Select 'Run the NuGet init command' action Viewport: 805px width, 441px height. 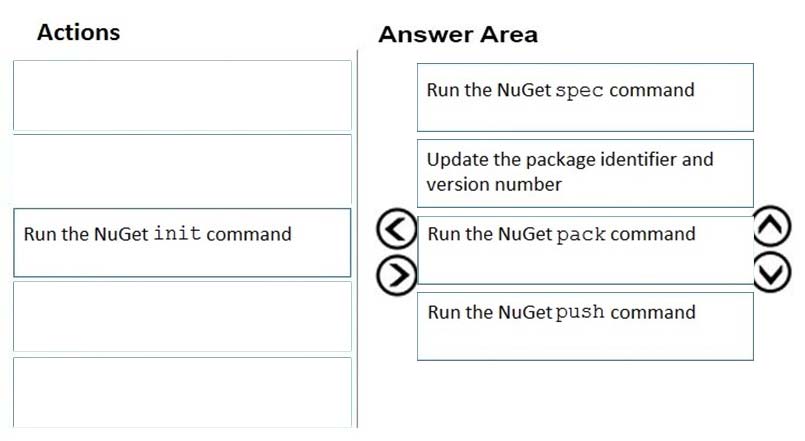click(182, 243)
